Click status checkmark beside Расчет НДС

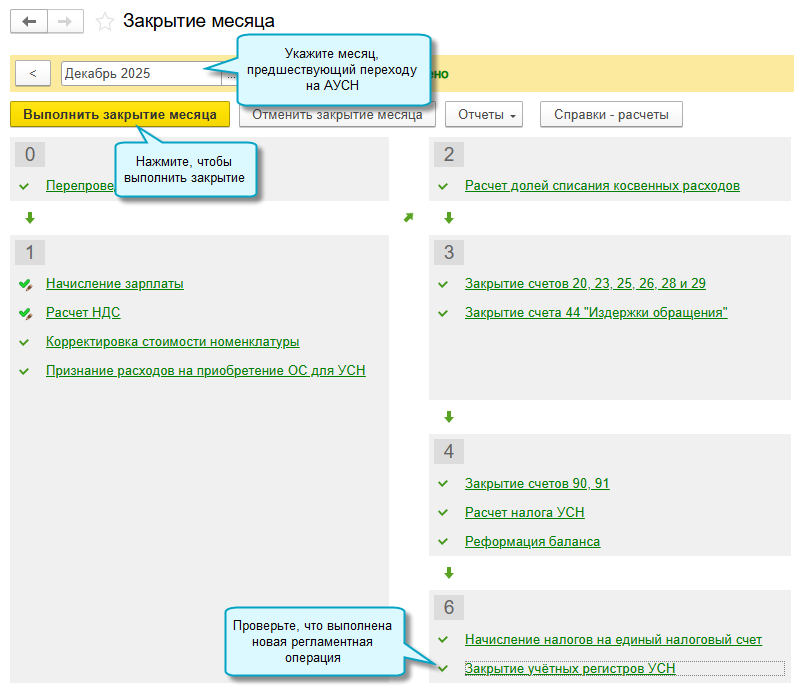pyautogui.click(x=26, y=314)
